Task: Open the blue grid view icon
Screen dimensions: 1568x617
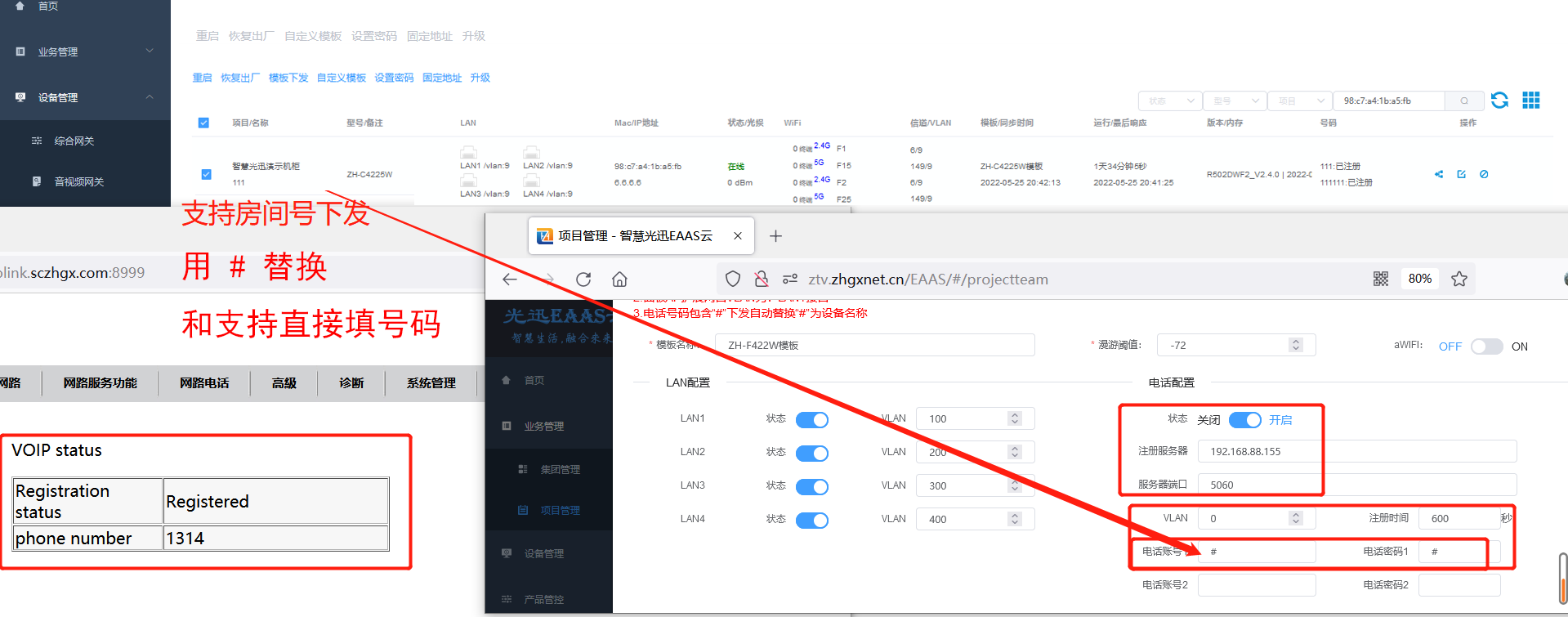Action: click(1530, 101)
